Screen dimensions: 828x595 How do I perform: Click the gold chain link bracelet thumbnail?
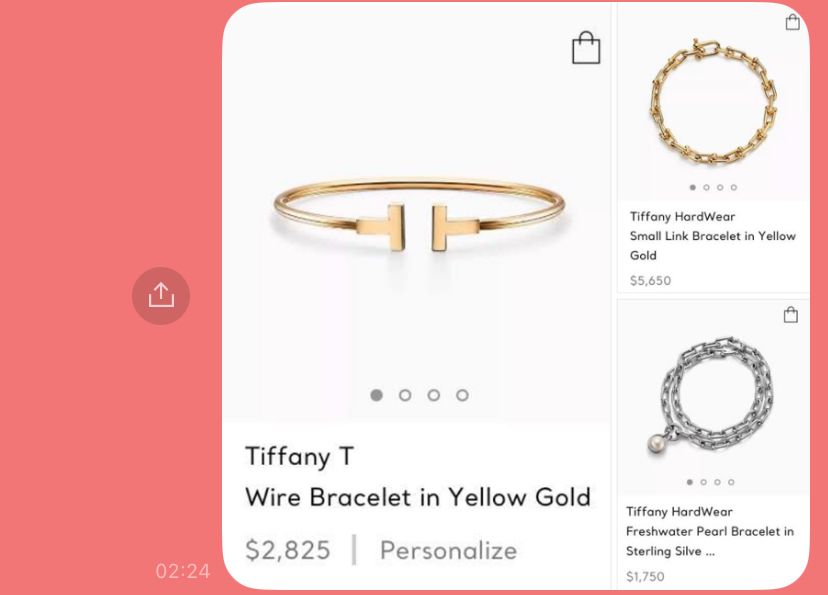[x=713, y=103]
